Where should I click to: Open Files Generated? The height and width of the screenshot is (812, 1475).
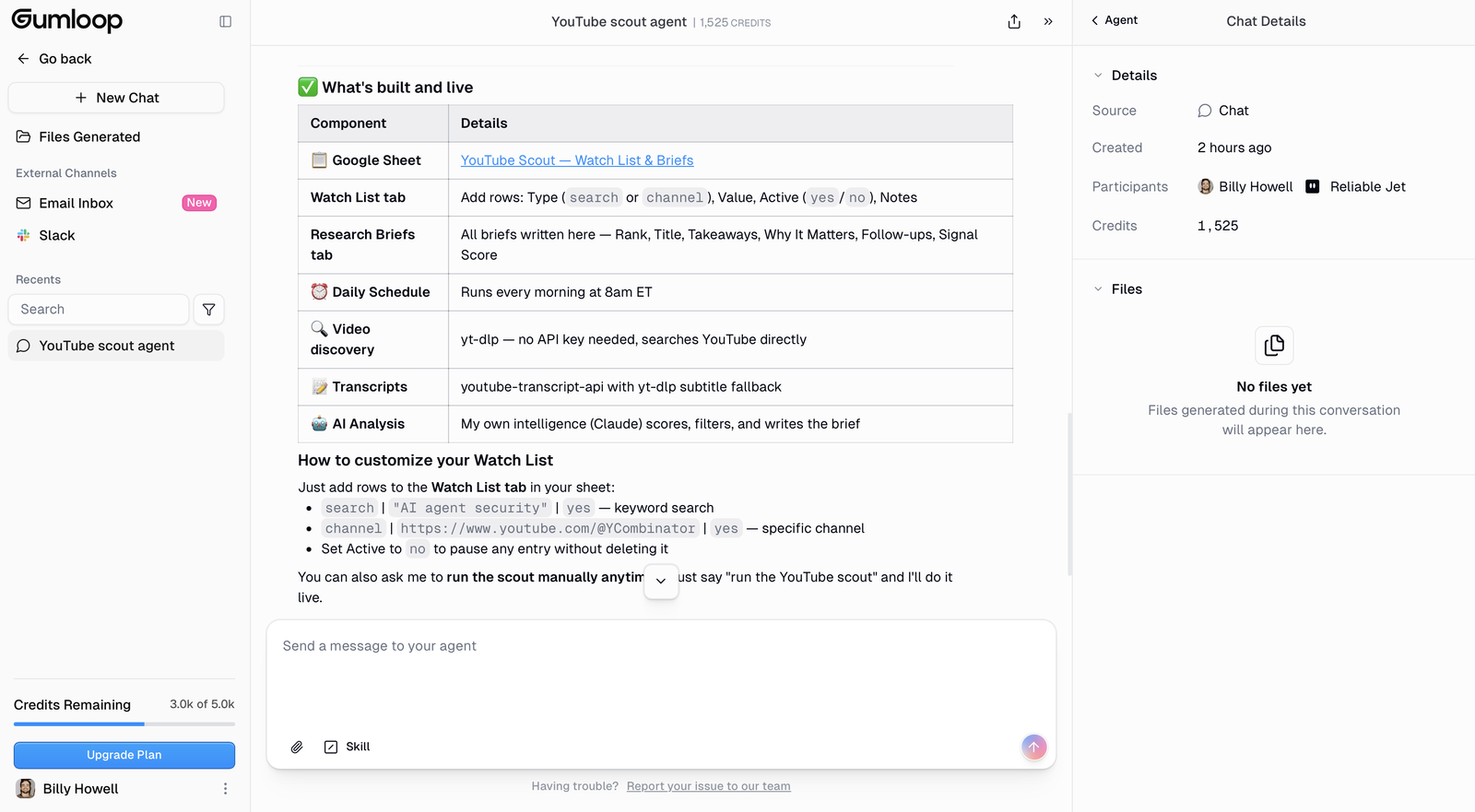116,136
